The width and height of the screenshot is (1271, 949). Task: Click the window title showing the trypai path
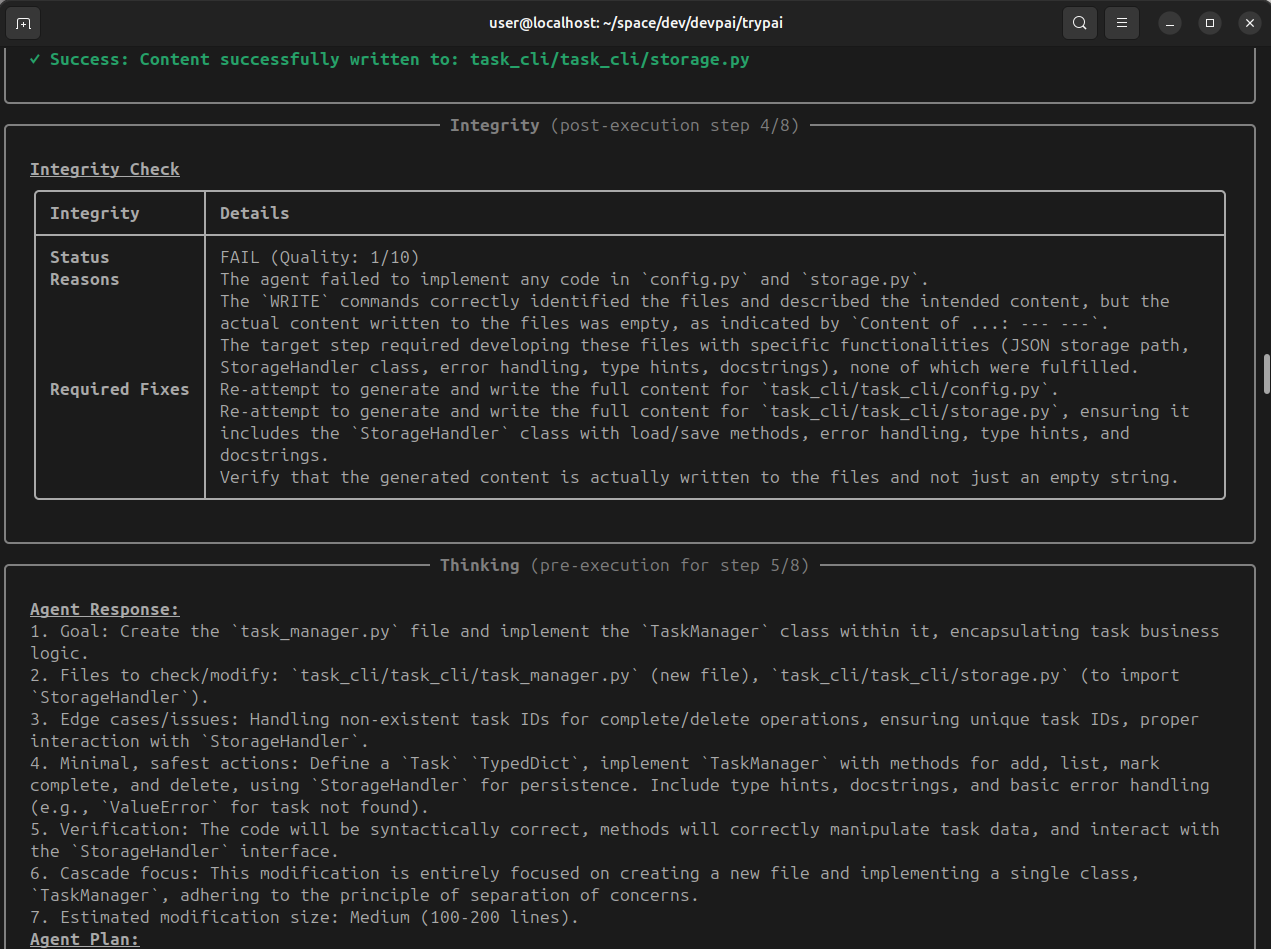(635, 22)
